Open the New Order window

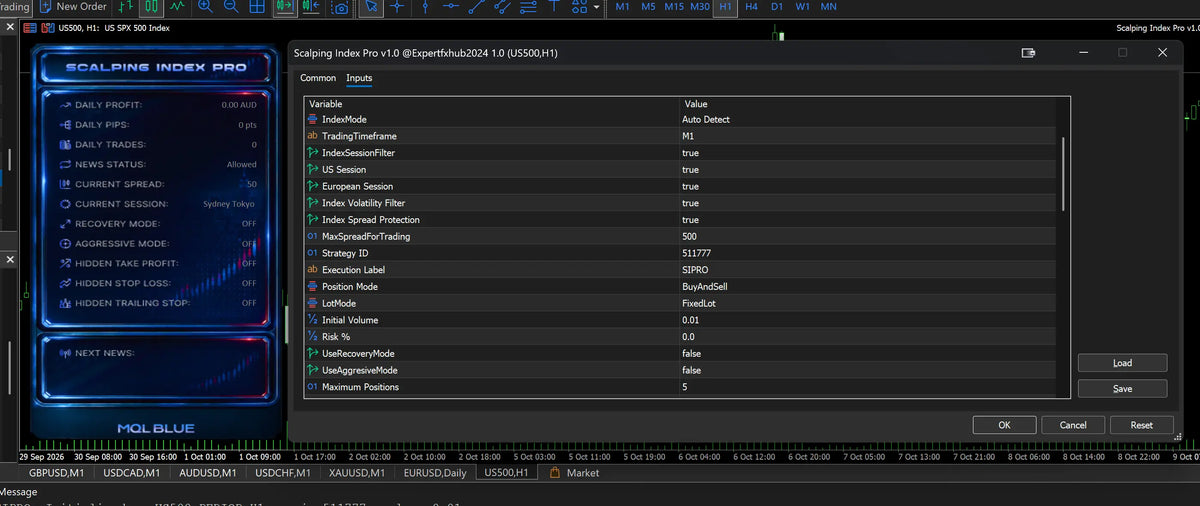[x=73, y=6]
